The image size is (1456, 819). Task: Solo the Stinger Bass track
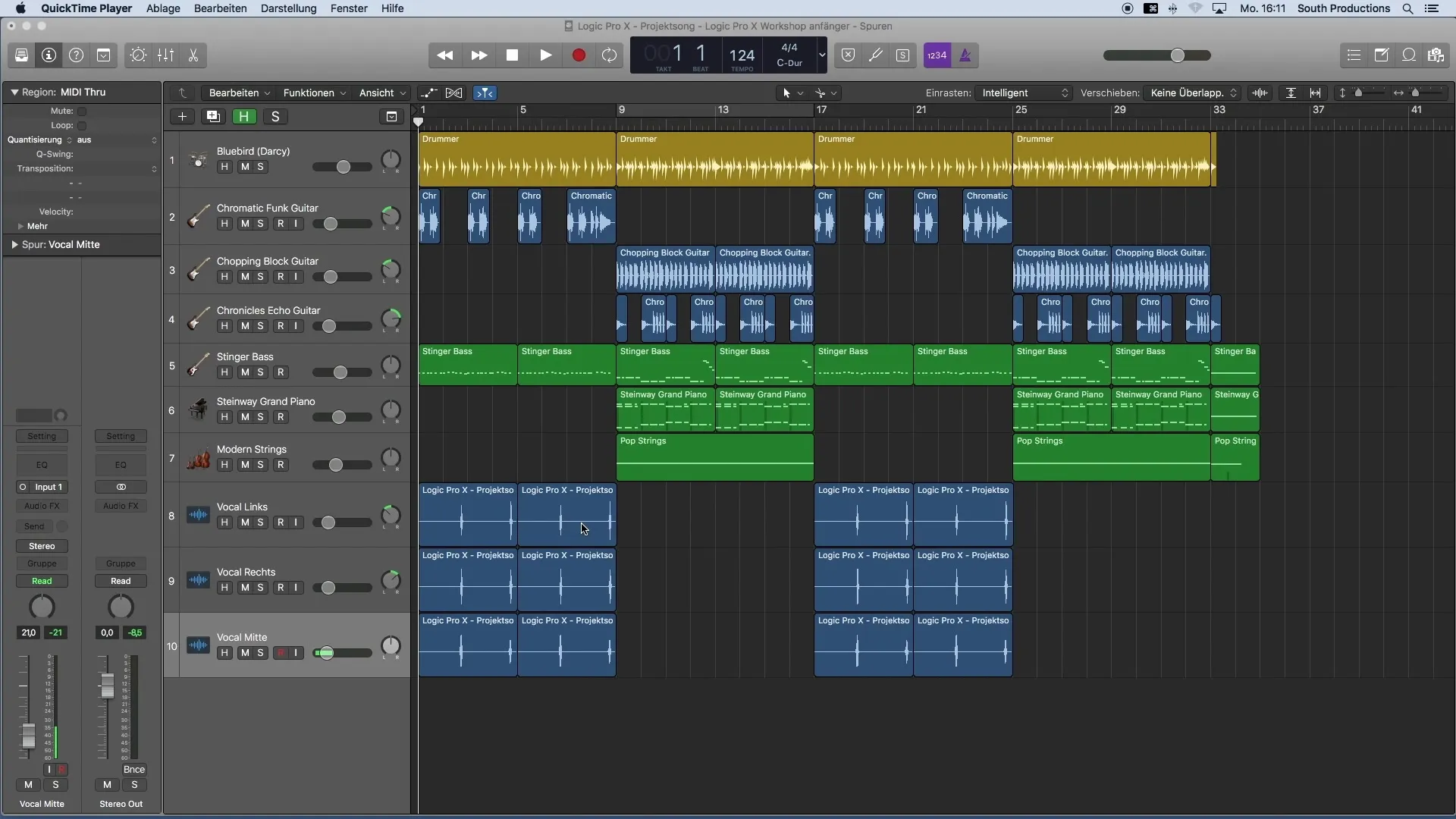[260, 372]
